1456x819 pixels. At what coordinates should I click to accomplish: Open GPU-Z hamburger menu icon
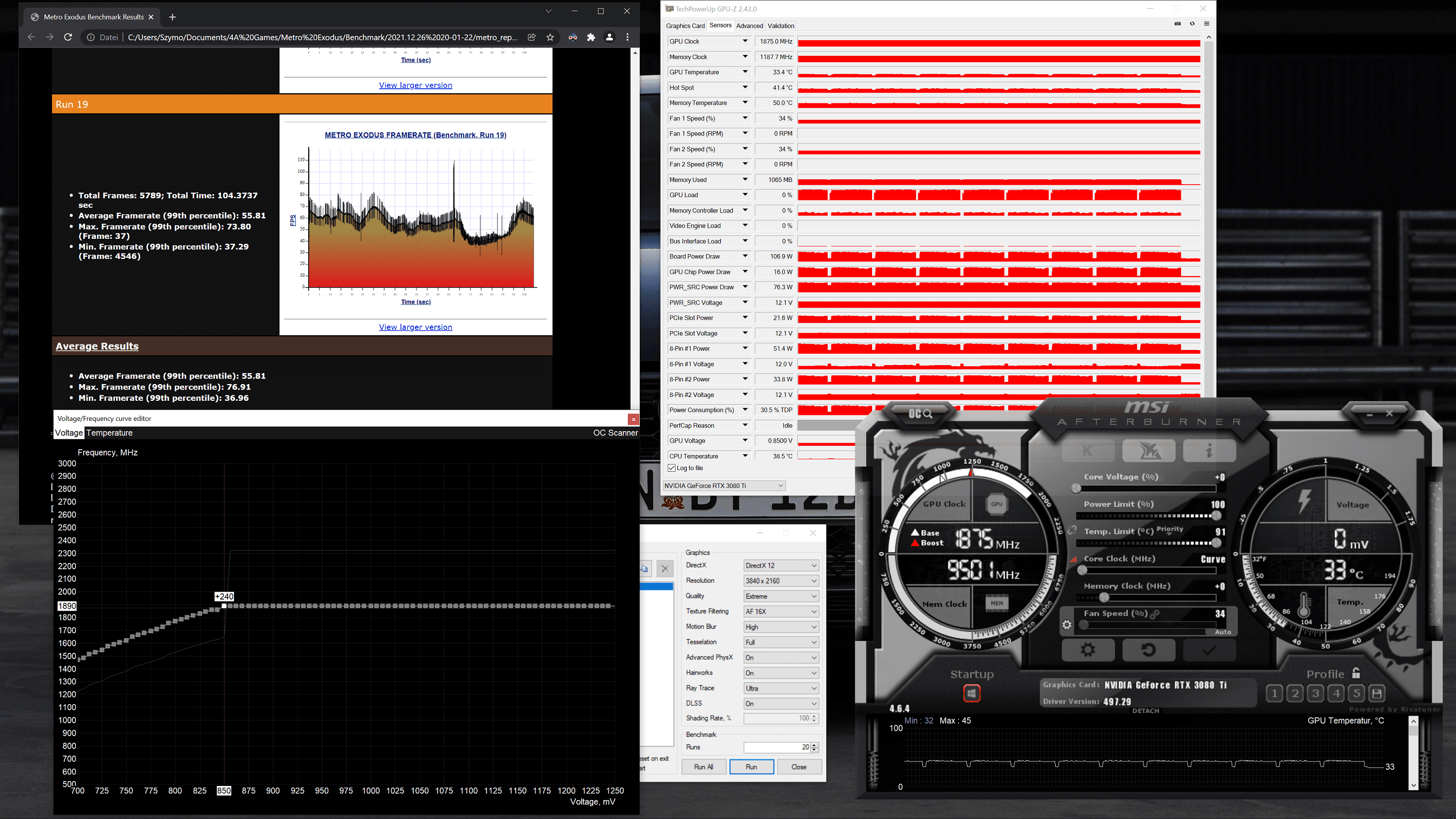1207,24
